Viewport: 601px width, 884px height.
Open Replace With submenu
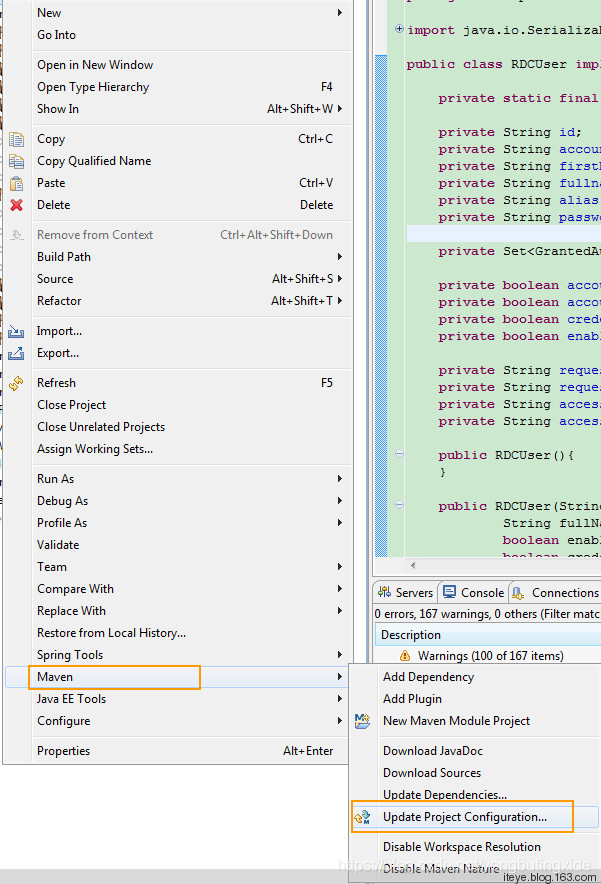178,611
